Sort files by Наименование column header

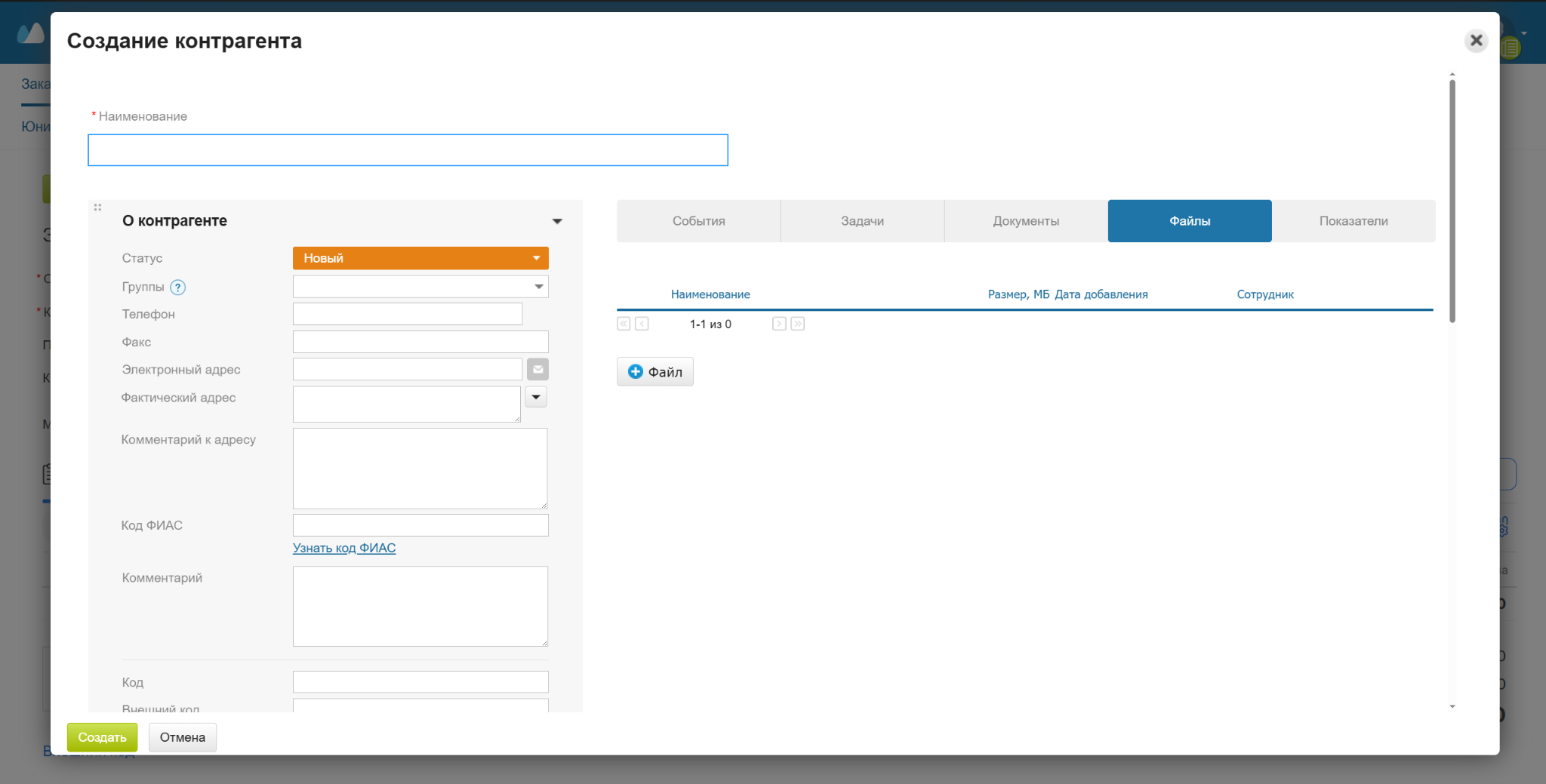(710, 294)
